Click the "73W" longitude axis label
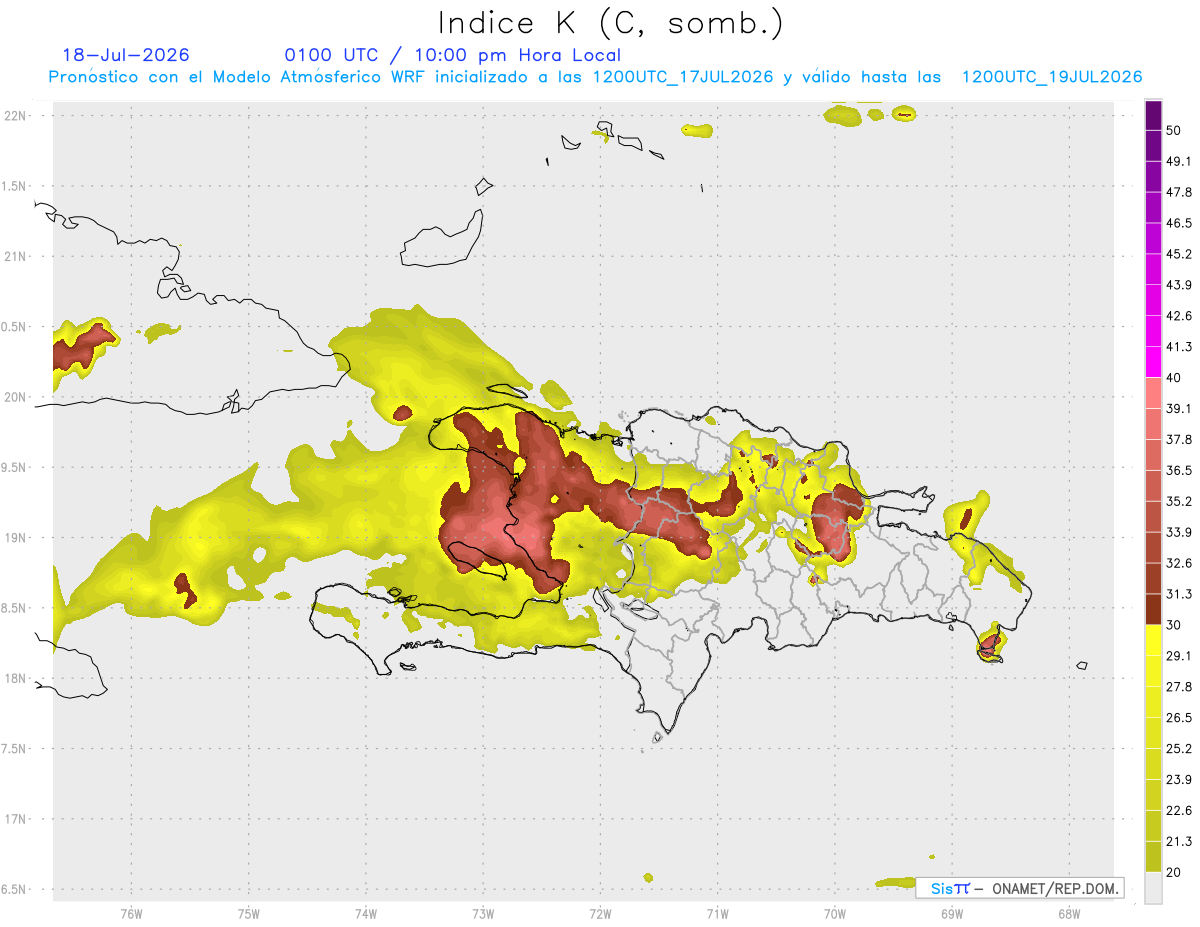The height and width of the screenshot is (927, 1200). [x=483, y=914]
